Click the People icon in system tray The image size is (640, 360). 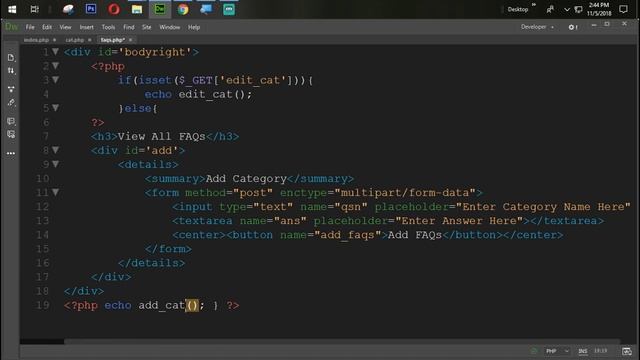pyautogui.click(x=550, y=9)
